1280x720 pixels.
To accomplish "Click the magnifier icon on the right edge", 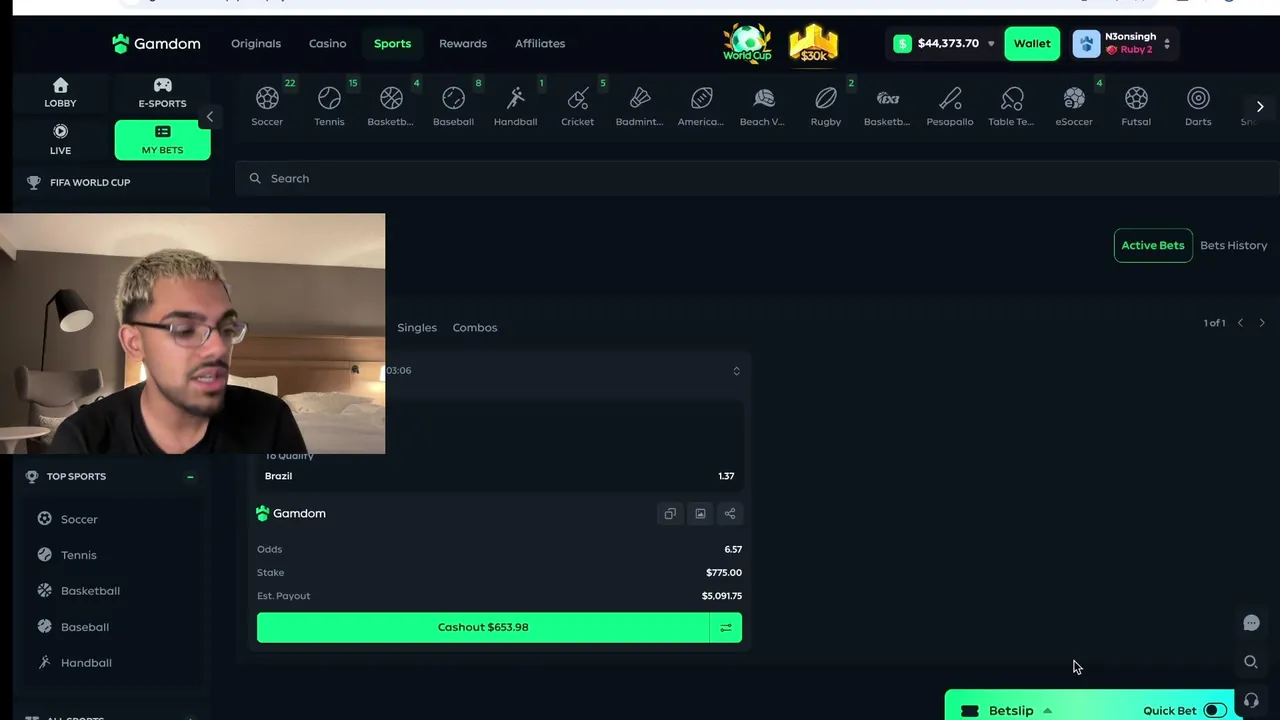I will 1251,662.
